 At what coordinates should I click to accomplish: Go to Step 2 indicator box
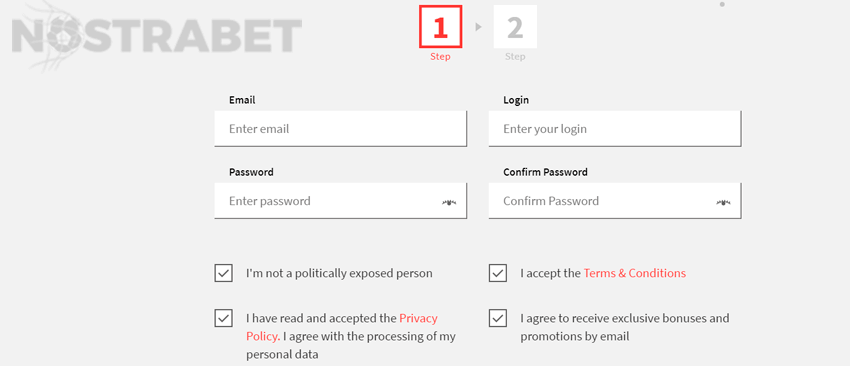(515, 27)
